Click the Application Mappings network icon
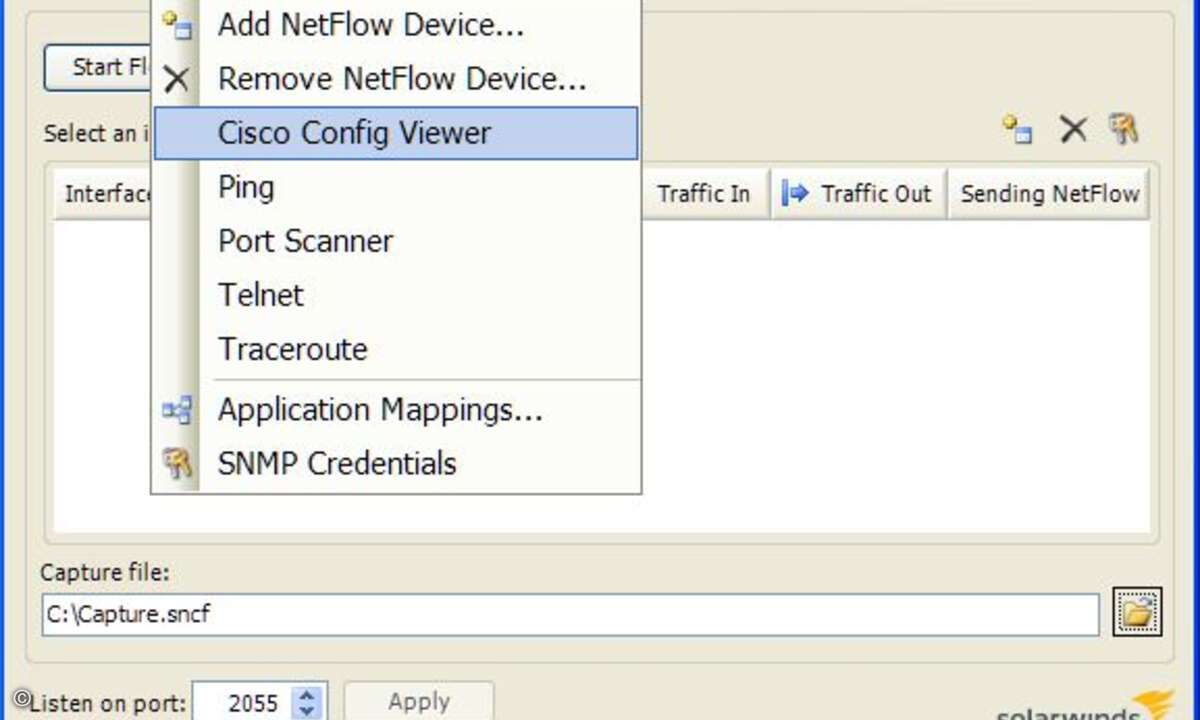This screenshot has height=720, width=1200. (x=177, y=410)
